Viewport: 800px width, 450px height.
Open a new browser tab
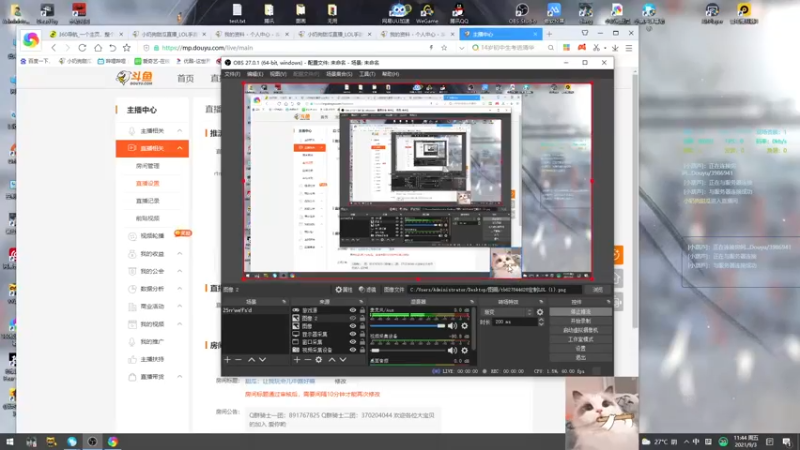click(x=549, y=34)
